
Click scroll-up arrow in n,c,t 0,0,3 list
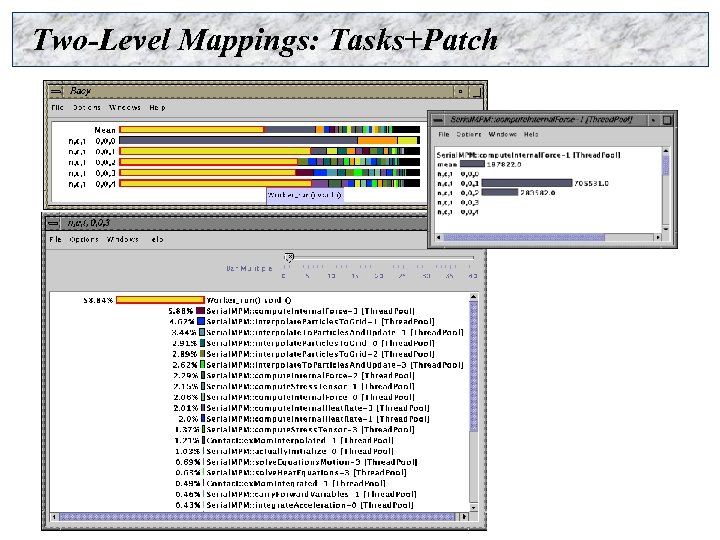pyautogui.click(x=473, y=298)
